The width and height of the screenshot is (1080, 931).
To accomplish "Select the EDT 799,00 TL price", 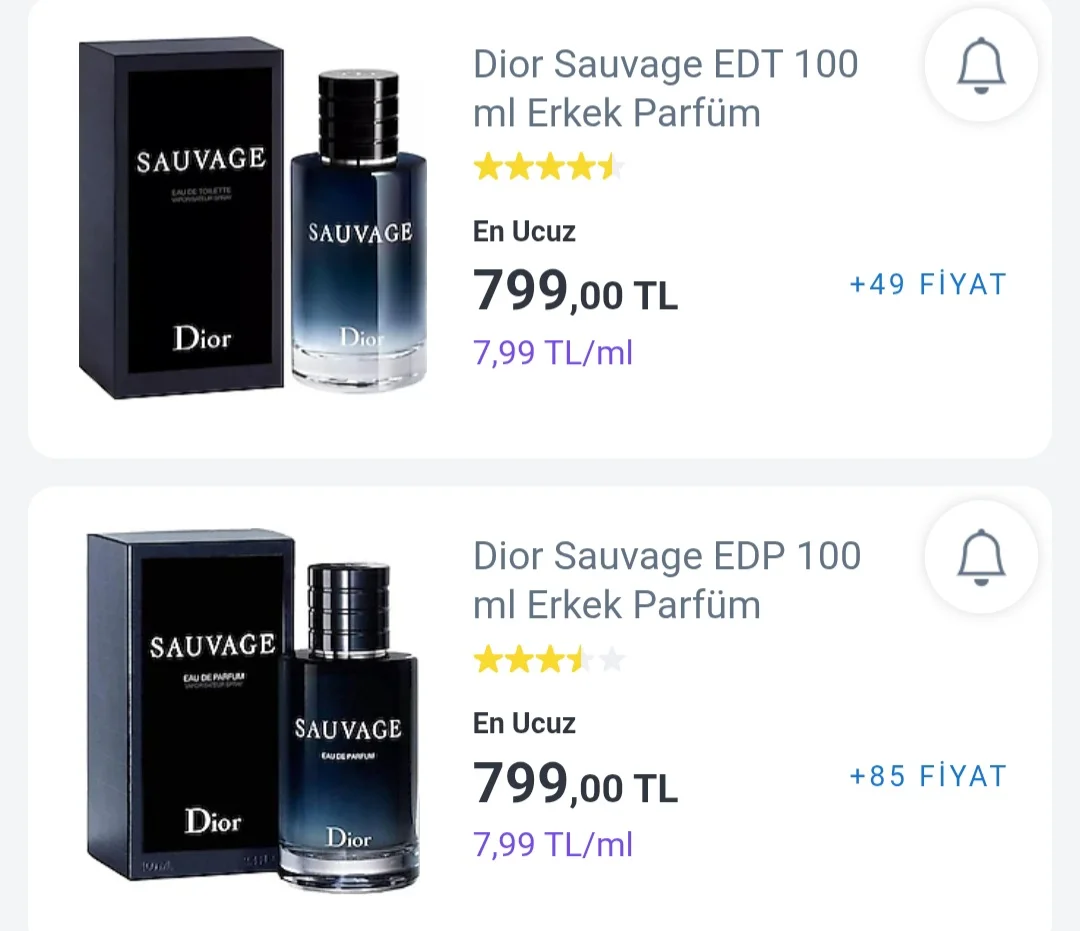I will pos(575,292).
